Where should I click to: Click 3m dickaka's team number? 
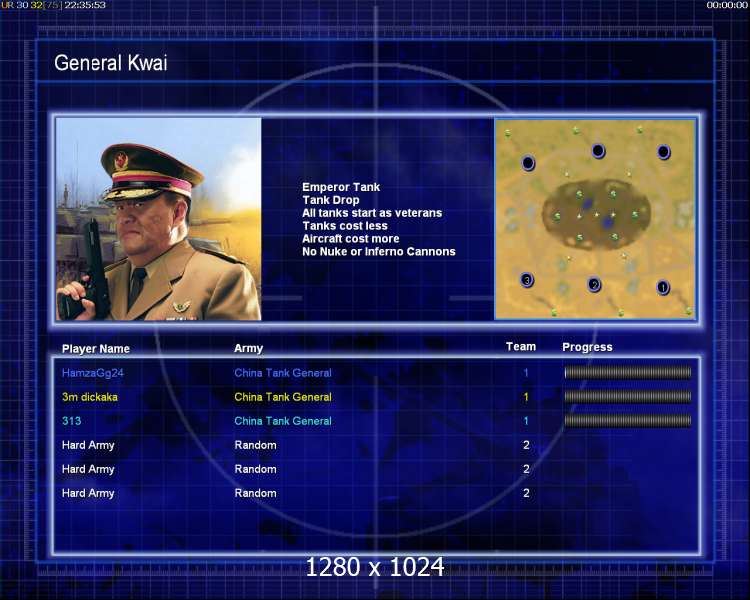(526, 397)
